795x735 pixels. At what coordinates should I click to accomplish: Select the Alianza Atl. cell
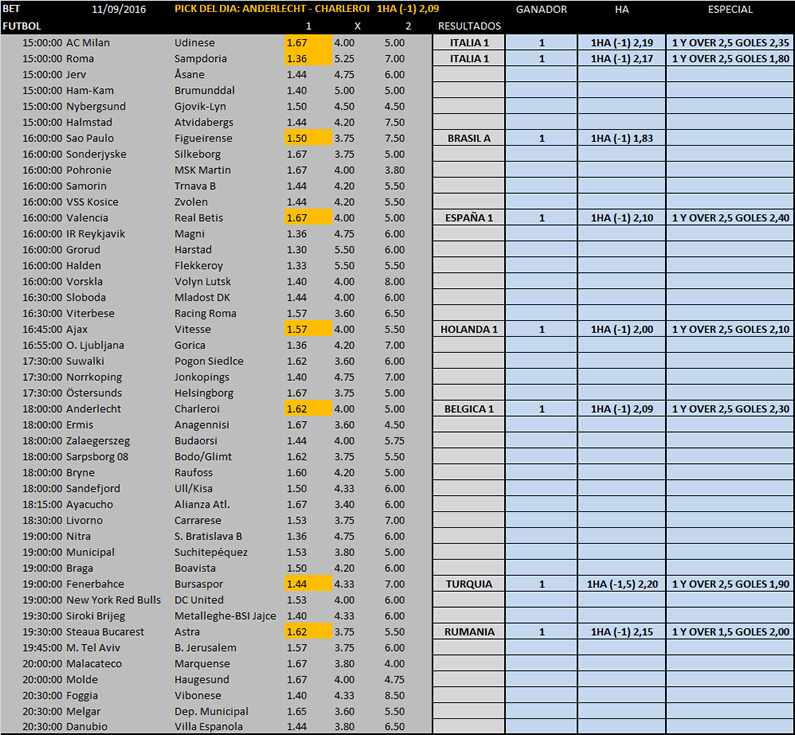202,504
